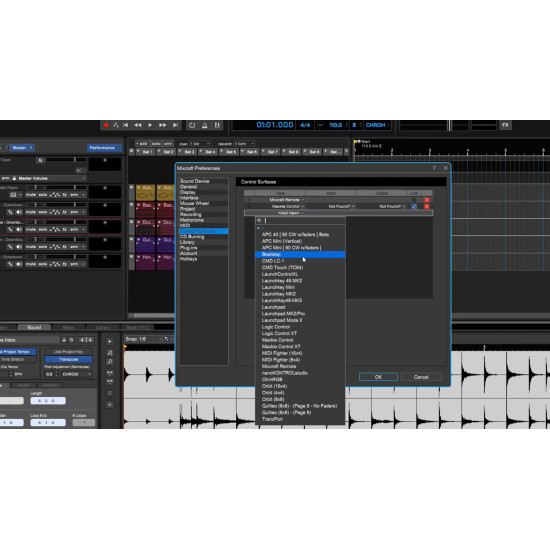This screenshot has height=550, width=550.
Task: Click Cancel in Mixcraft Preferences
Action: tap(421, 377)
